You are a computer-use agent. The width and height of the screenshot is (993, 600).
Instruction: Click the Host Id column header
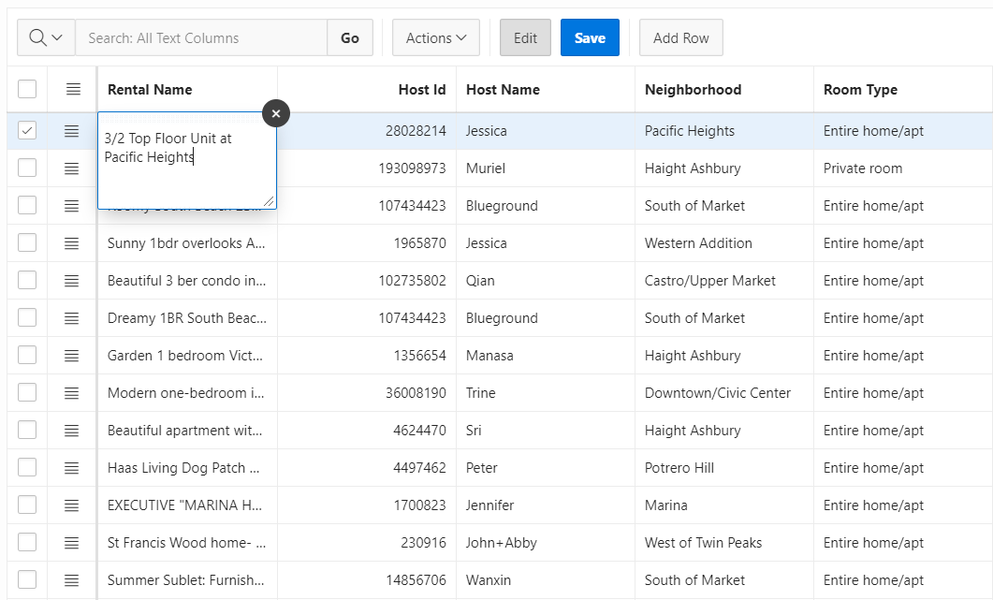[x=421, y=90]
